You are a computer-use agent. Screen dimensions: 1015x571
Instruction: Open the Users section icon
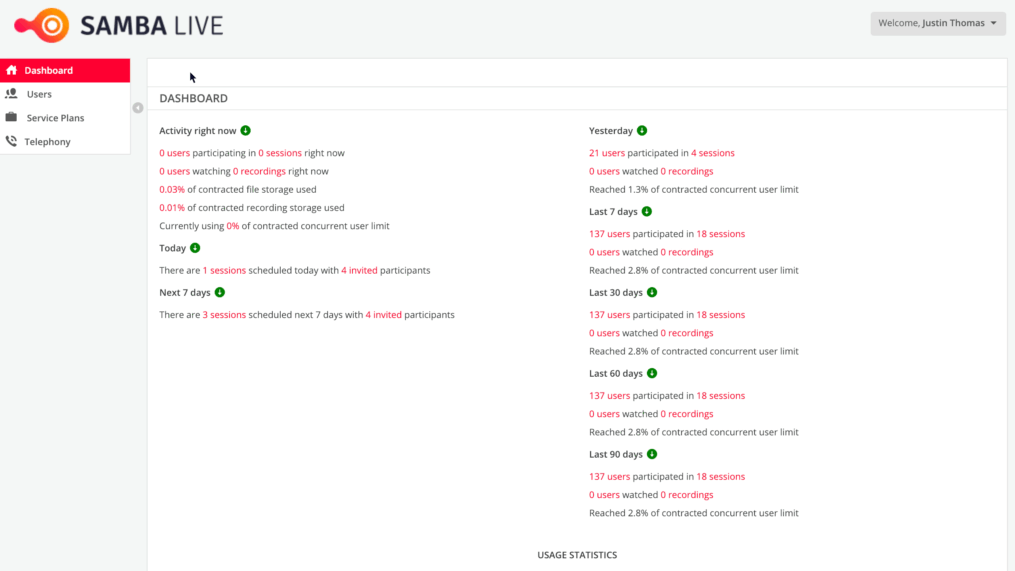(x=11, y=94)
